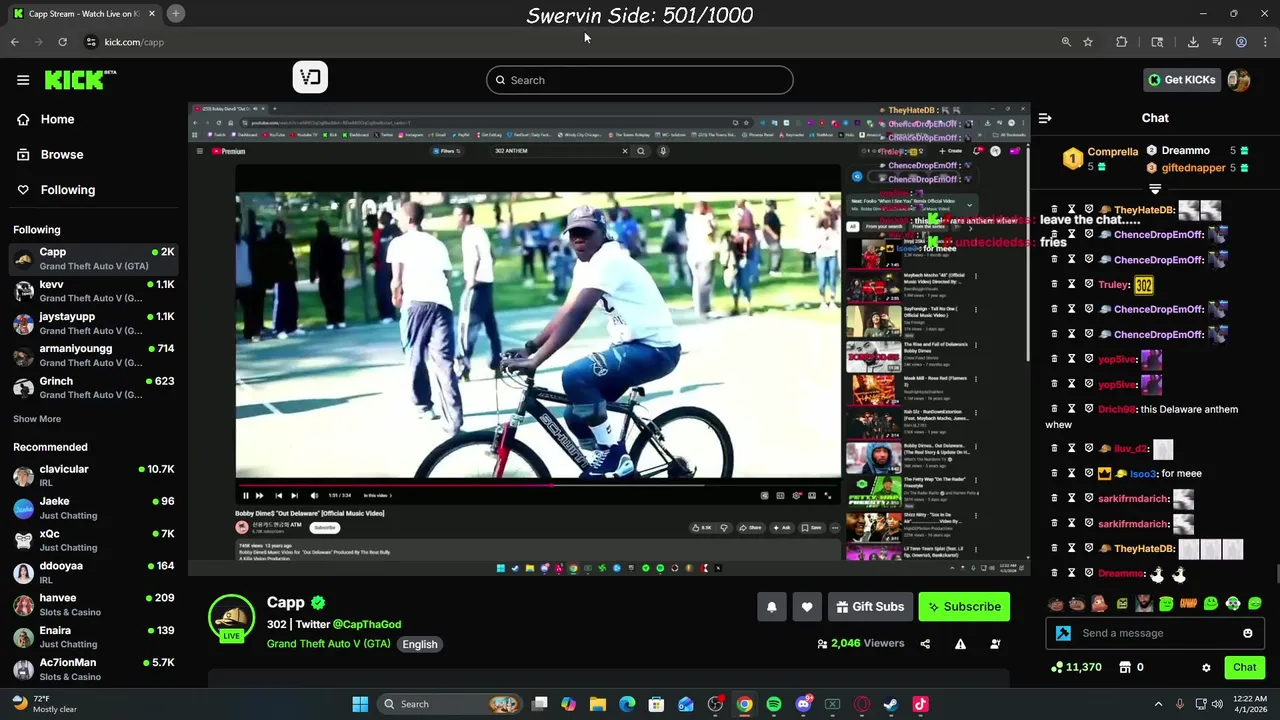
Task: Toggle follow heart button
Action: coord(807,607)
